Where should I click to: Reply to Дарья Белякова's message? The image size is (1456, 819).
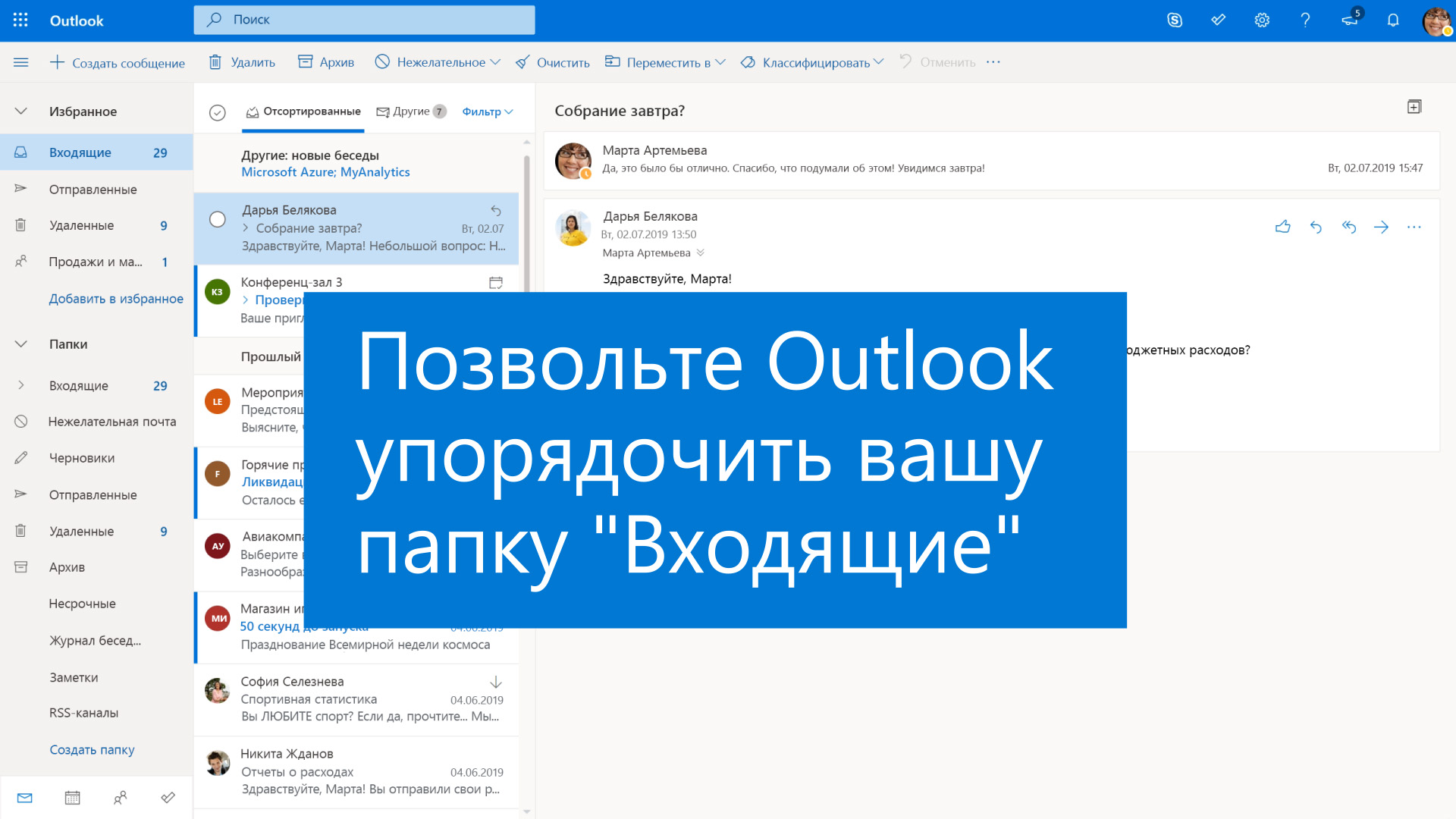pyautogui.click(x=1316, y=227)
